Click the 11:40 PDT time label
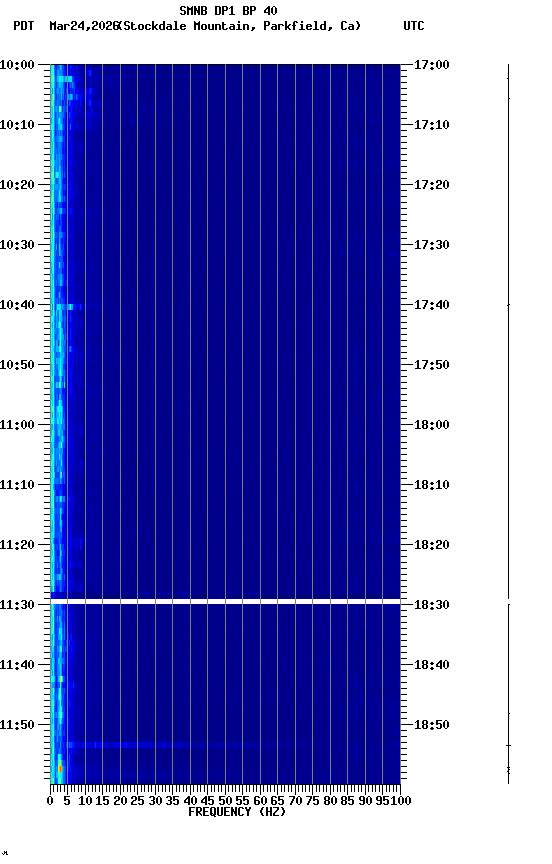Viewport: 552px width, 864px height. pyautogui.click(x=17, y=666)
